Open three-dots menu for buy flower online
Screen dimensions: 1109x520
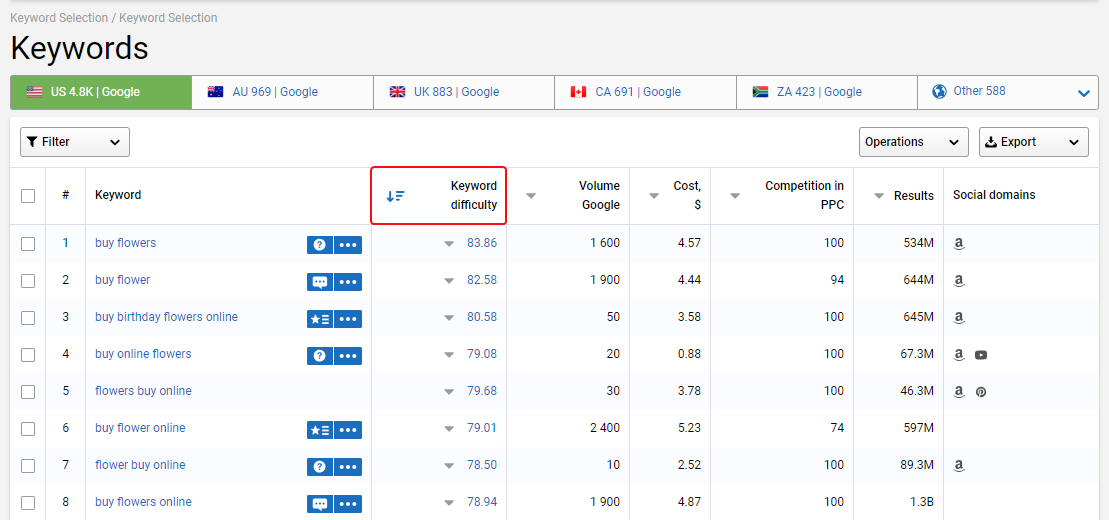click(348, 430)
